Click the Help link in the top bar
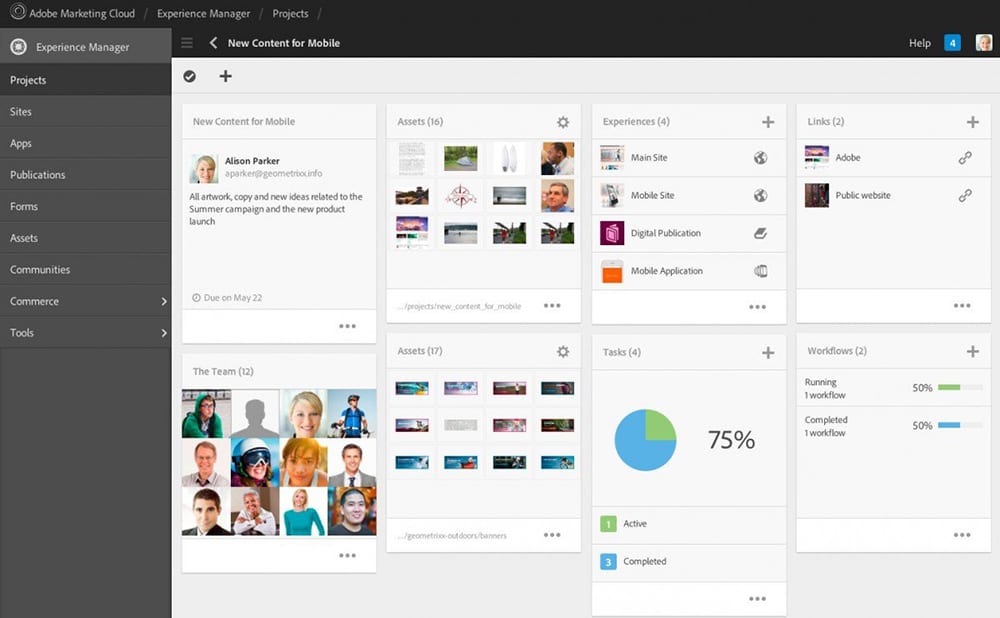The image size is (1000, 618). tap(919, 43)
